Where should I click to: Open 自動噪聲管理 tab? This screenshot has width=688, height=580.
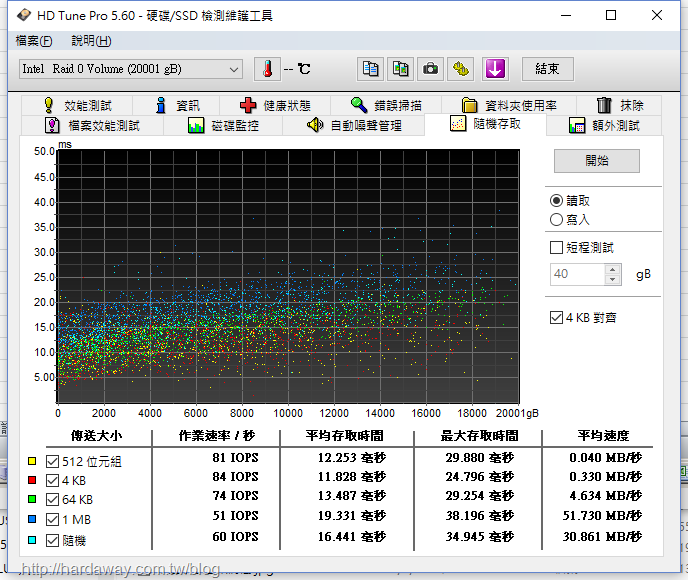click(354, 125)
